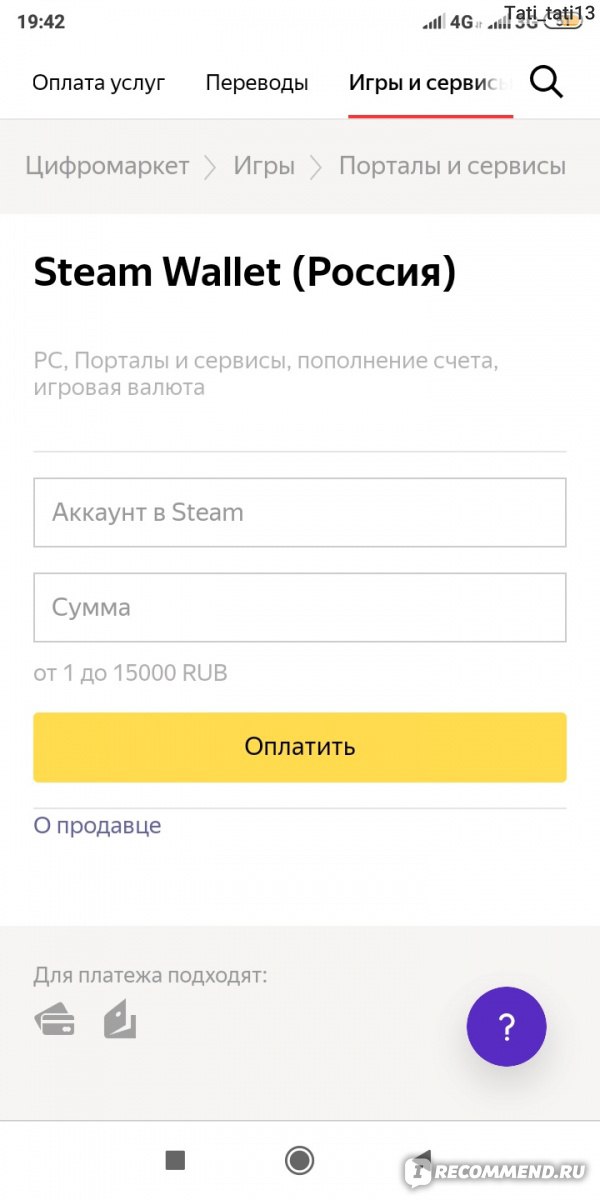
Task: Open the search magnifier icon
Action: pyautogui.click(x=546, y=82)
